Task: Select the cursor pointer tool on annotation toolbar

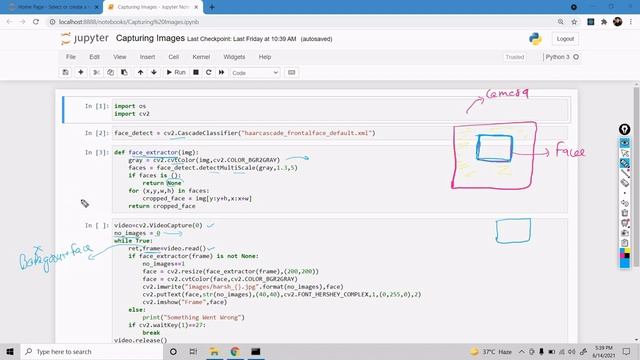Action: click(624, 153)
